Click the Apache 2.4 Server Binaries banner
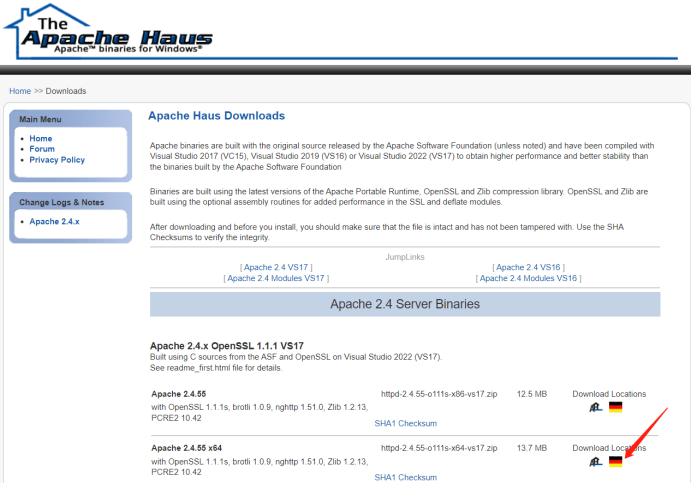Viewport: 692px width, 484px height. point(405,304)
